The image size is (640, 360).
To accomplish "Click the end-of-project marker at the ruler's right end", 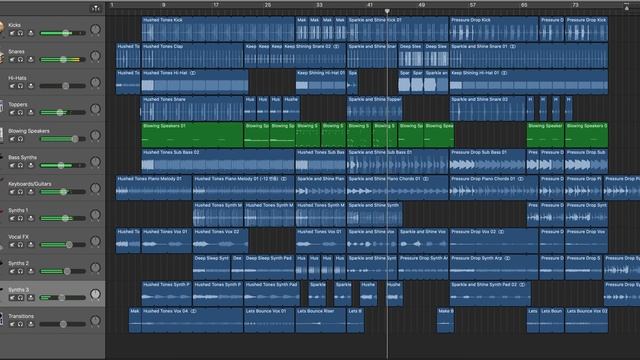I will tap(627, 7).
